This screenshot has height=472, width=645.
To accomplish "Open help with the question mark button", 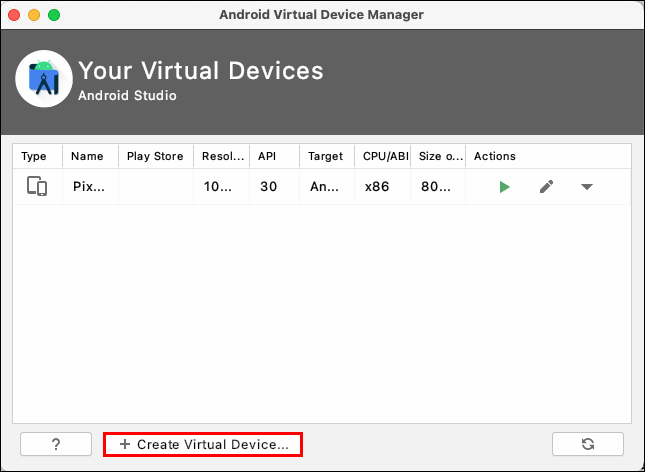I will [x=56, y=444].
